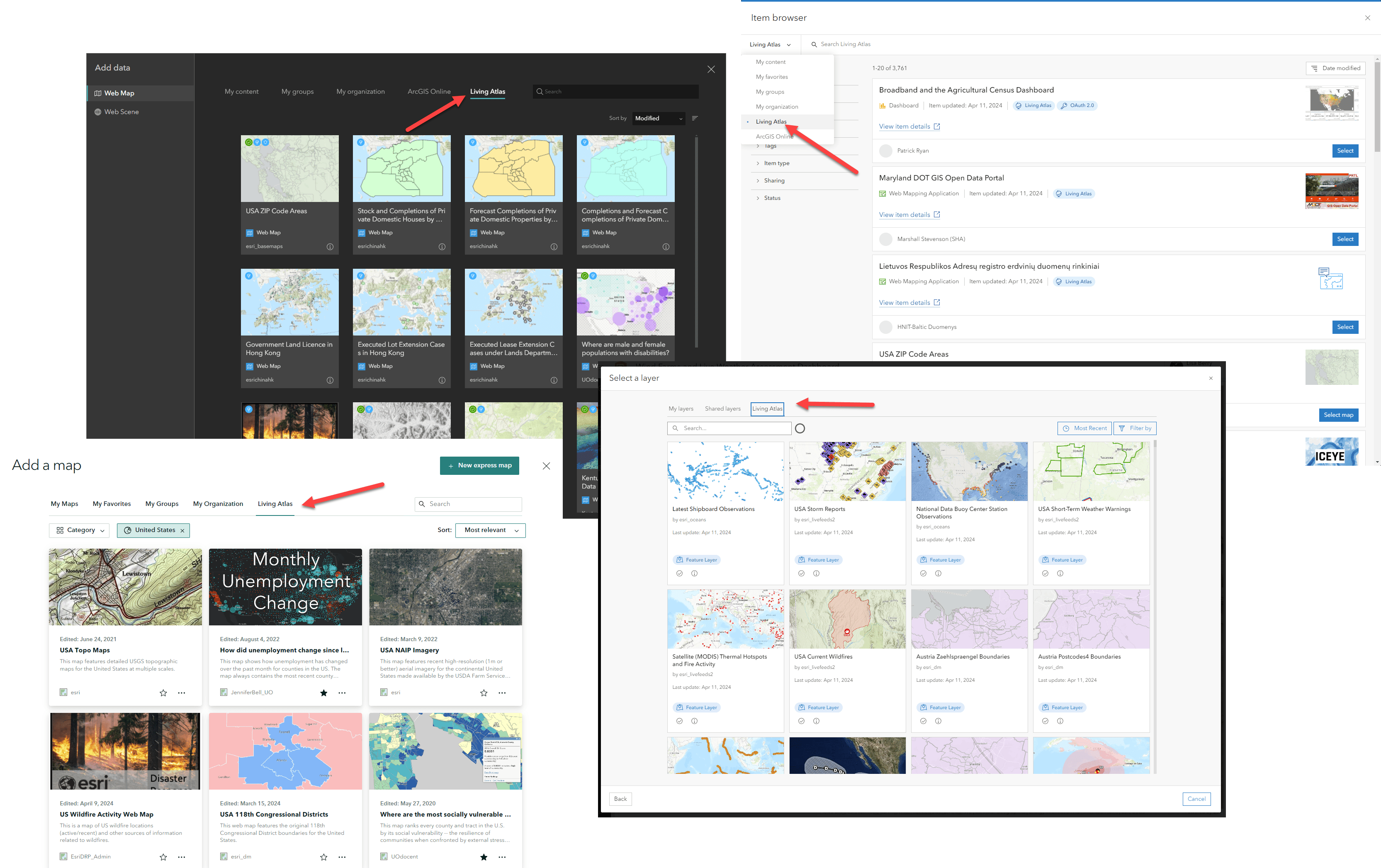1381x868 pixels.
Task: Click info icon on USA ZIP Code Areas card
Action: click(330, 247)
